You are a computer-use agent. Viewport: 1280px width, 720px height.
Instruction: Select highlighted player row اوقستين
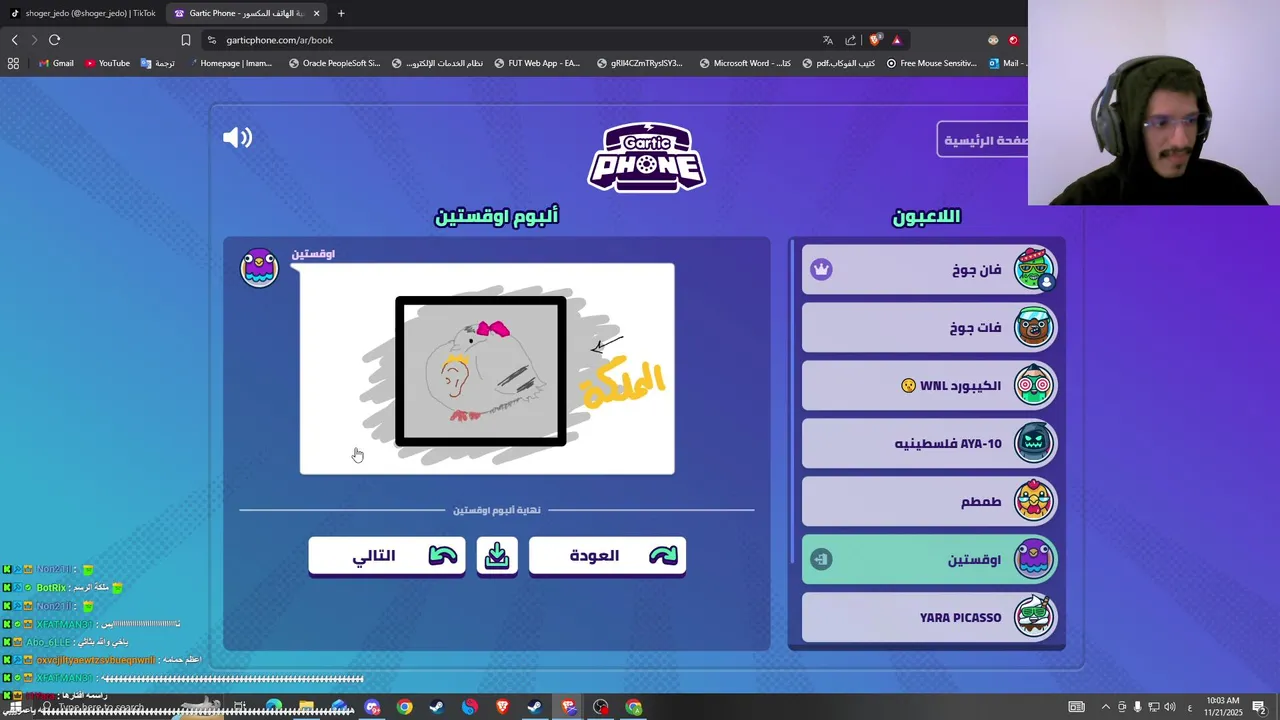(929, 560)
